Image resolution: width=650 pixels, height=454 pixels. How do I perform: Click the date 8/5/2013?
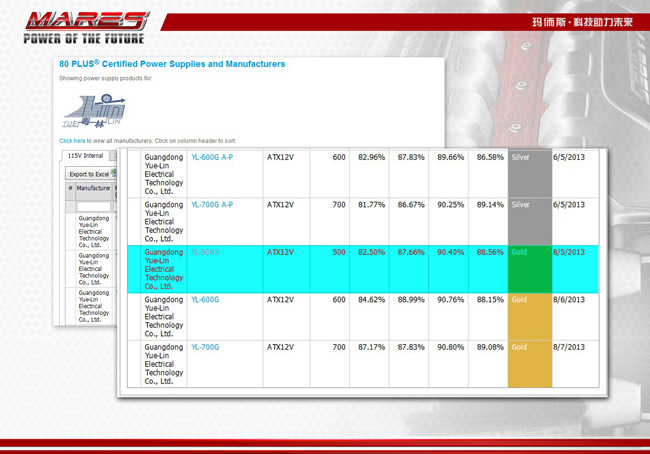coord(569,252)
